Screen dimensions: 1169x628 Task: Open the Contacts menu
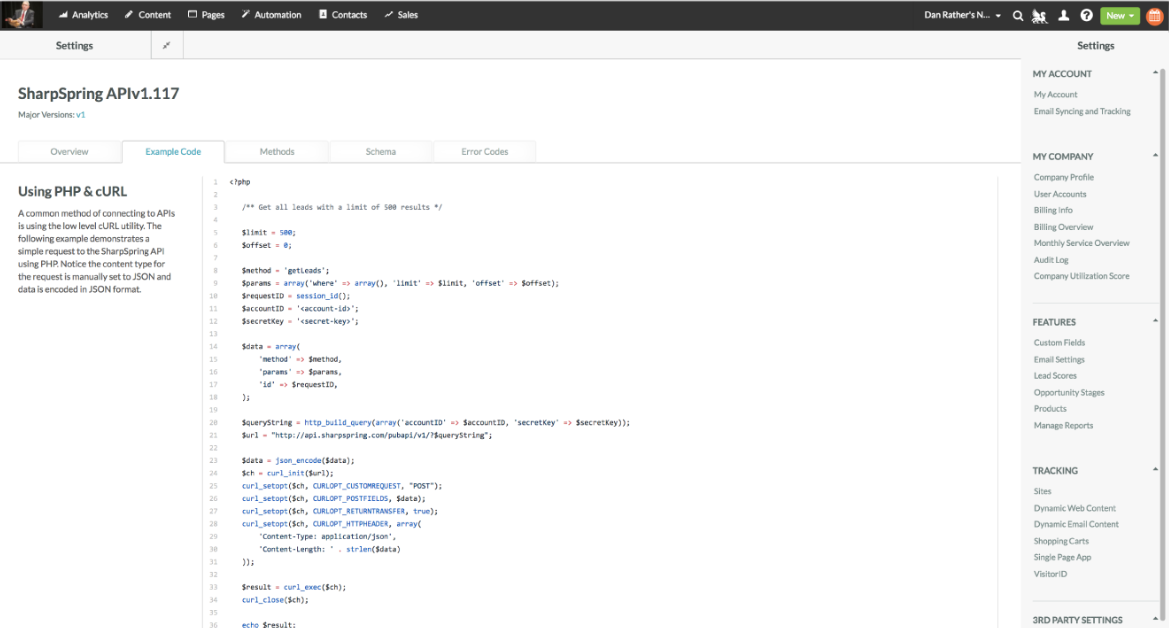click(x=342, y=15)
